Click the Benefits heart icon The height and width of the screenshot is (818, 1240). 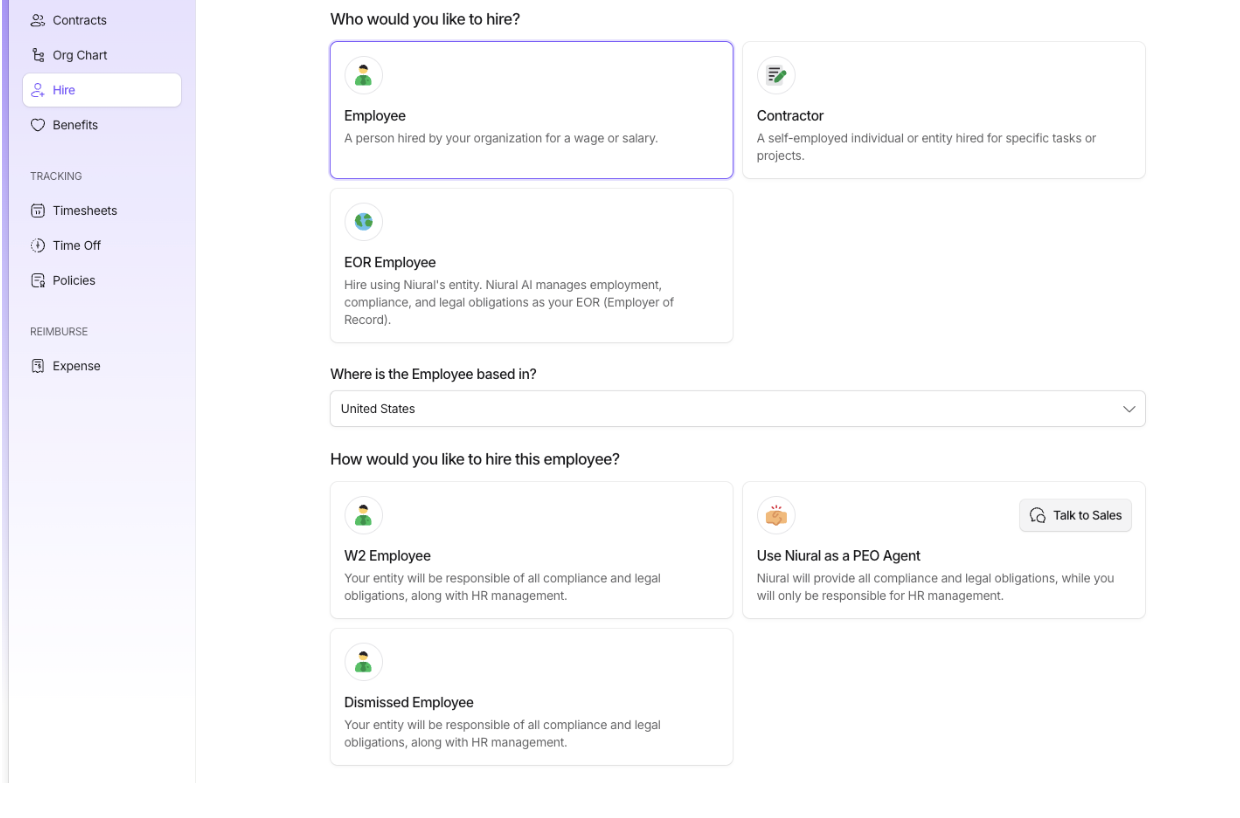click(x=38, y=125)
